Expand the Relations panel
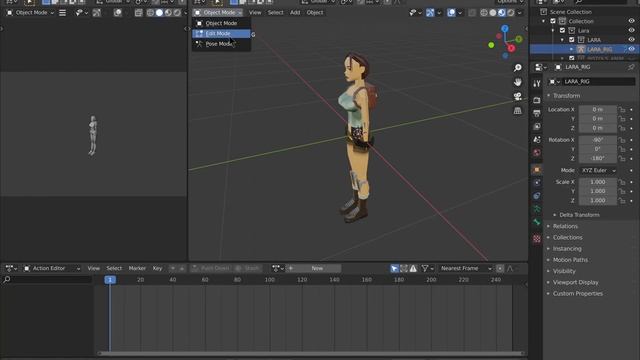 565,226
